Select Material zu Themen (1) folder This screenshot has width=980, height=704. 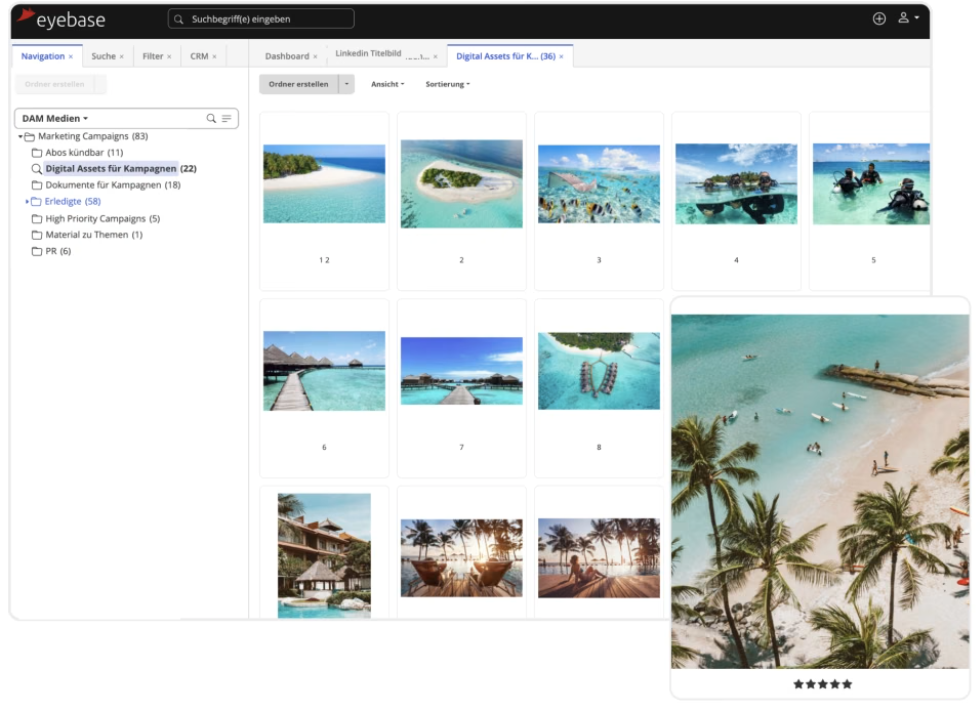click(94, 235)
